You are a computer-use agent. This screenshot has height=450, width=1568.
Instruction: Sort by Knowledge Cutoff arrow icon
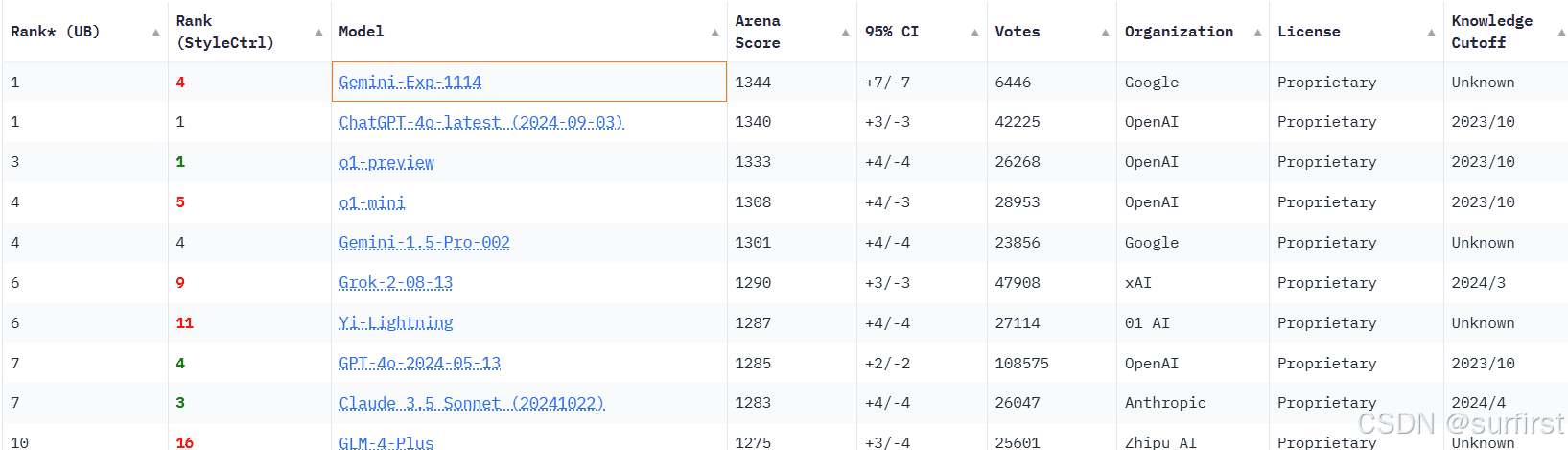click(x=1561, y=33)
